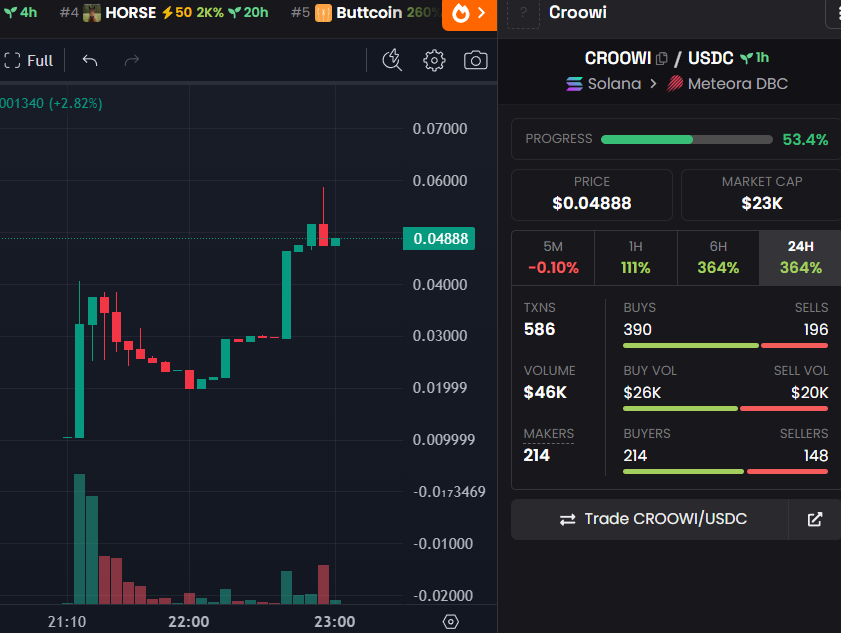Click the Buttcoin token orange icon
The width and height of the screenshot is (841, 633).
[323, 13]
